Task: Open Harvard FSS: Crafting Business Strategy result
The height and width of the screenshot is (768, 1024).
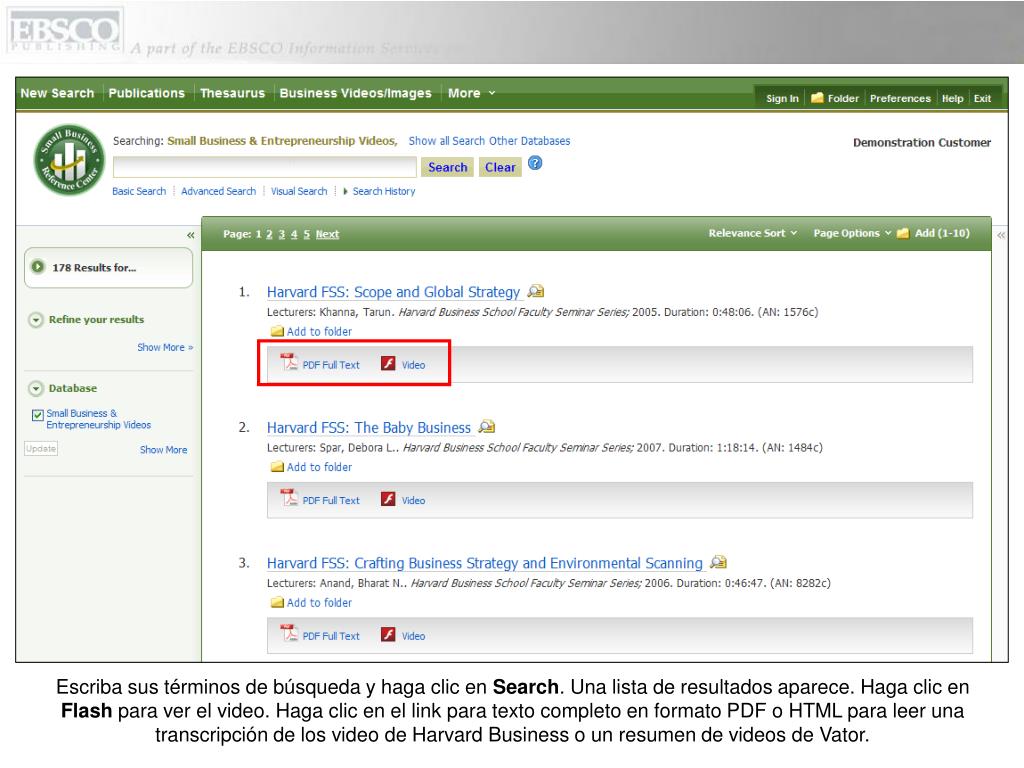Action: click(x=485, y=563)
